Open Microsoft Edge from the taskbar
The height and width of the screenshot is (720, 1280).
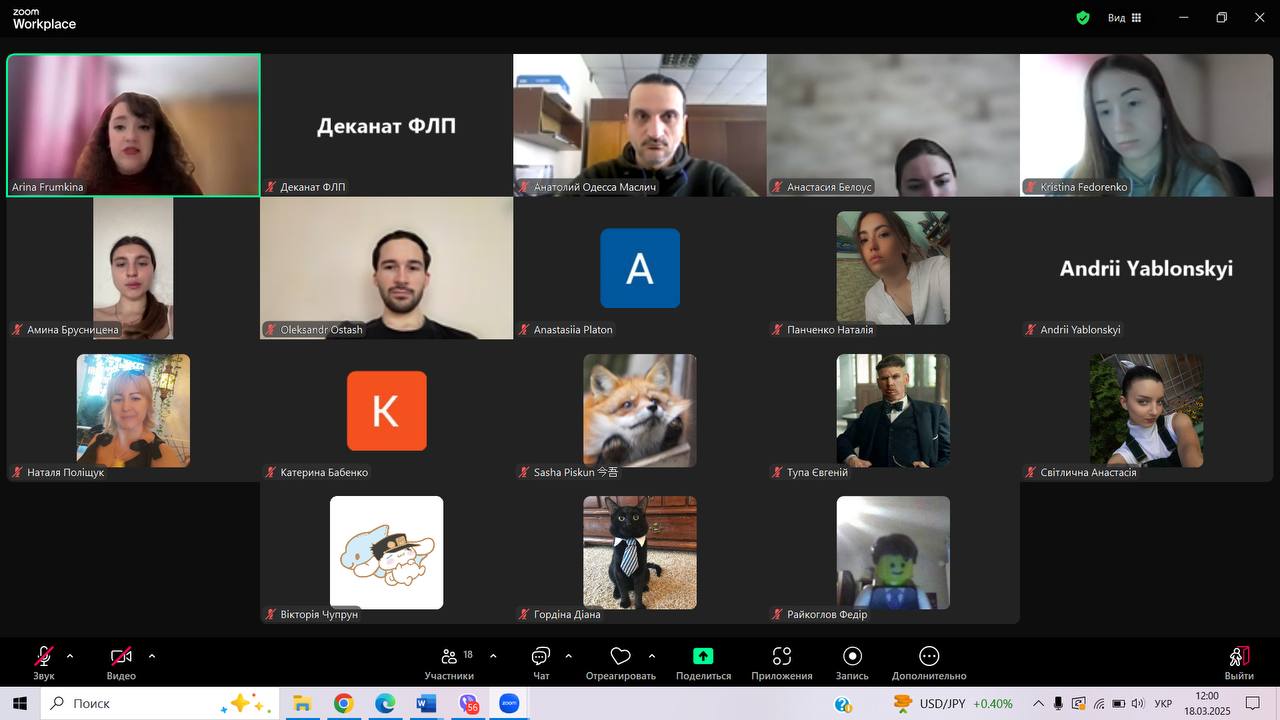pyautogui.click(x=385, y=704)
